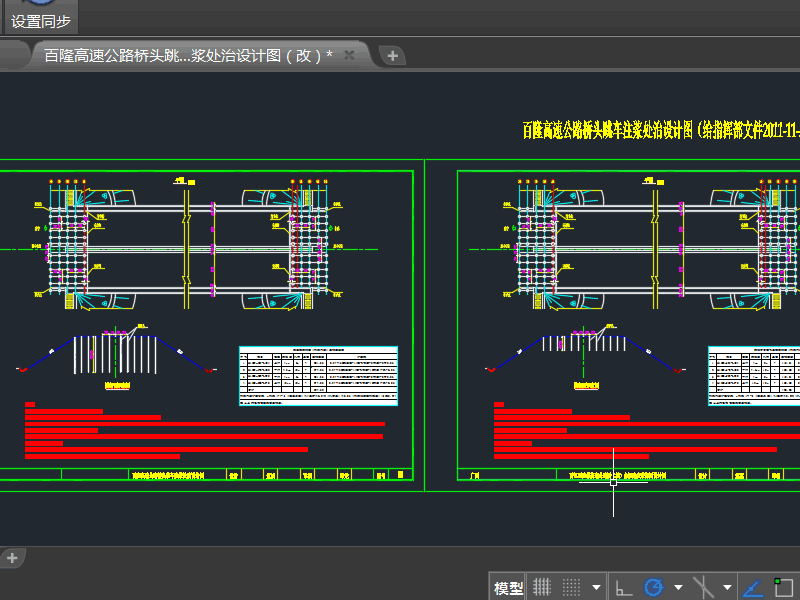Toggle isometric drafting crossed-lines icon
This screenshot has width=800, height=600.
tap(704, 587)
